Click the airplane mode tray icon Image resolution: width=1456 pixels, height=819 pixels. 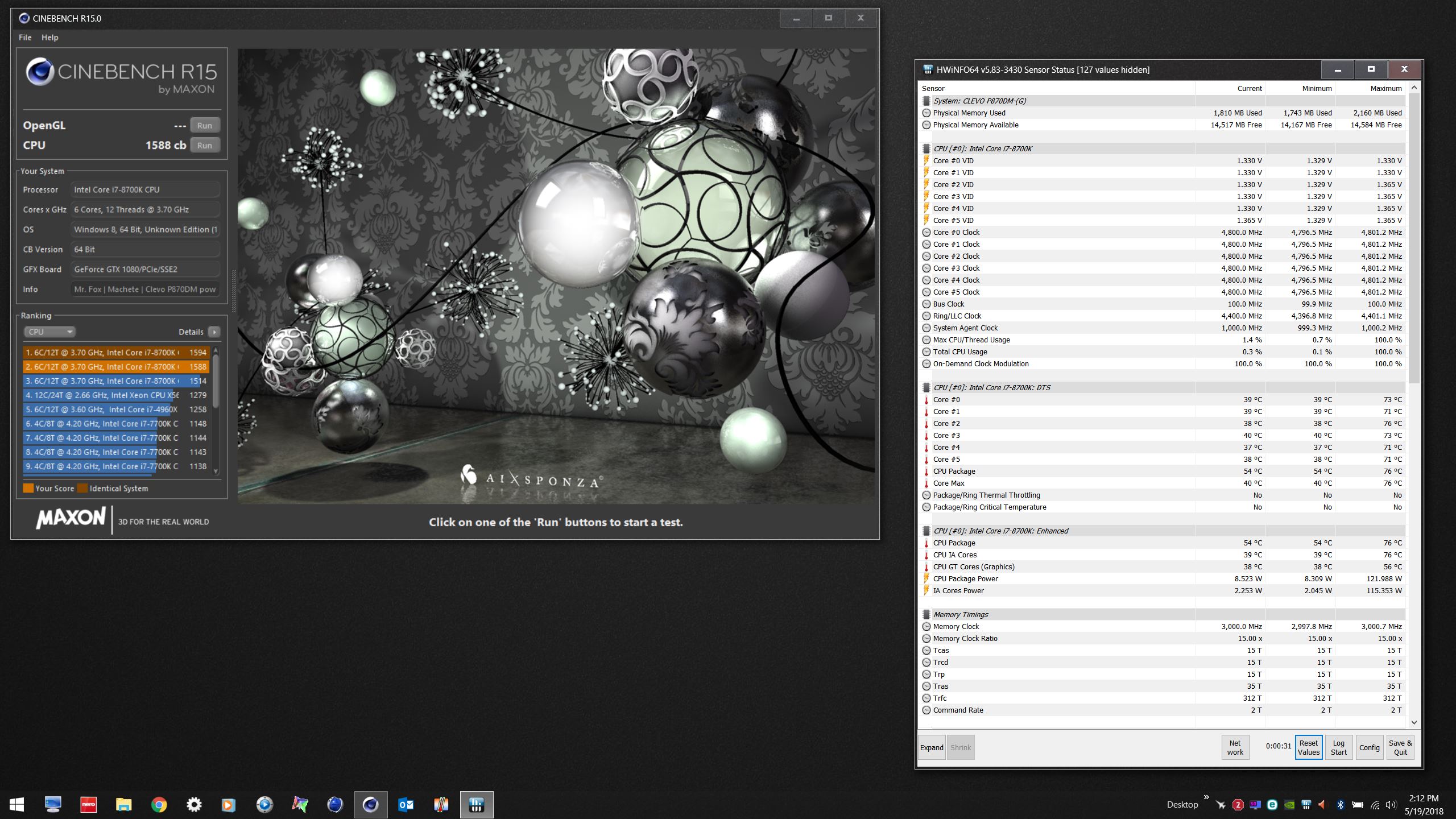1221,804
